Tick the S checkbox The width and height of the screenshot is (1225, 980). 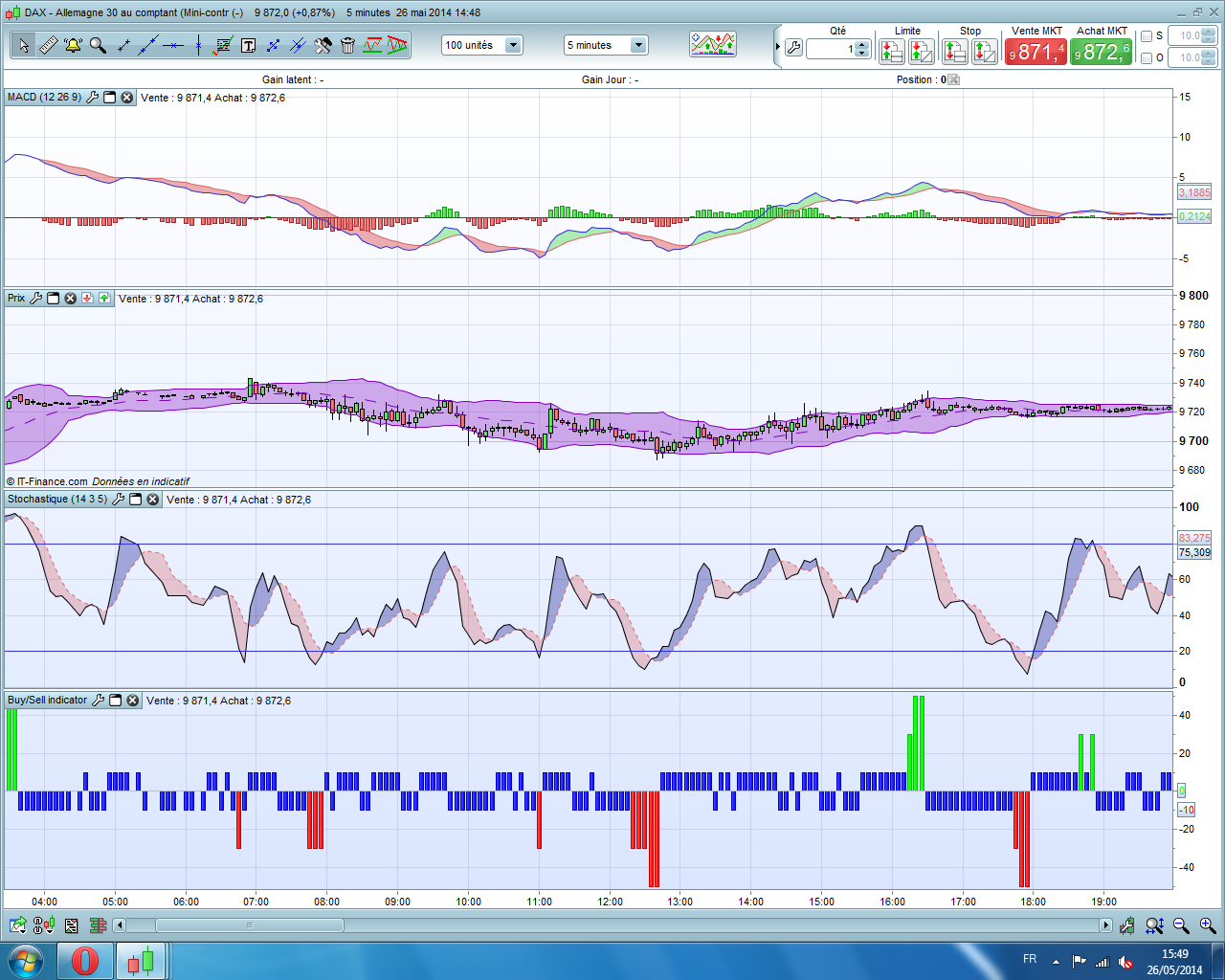point(1147,36)
